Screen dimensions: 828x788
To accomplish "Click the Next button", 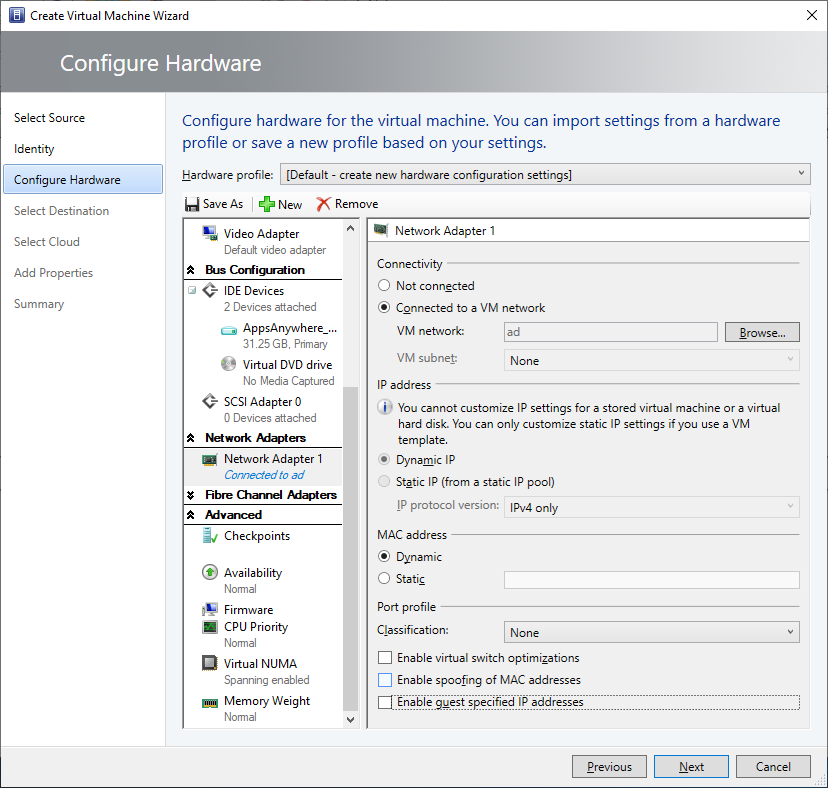I will tap(691, 767).
